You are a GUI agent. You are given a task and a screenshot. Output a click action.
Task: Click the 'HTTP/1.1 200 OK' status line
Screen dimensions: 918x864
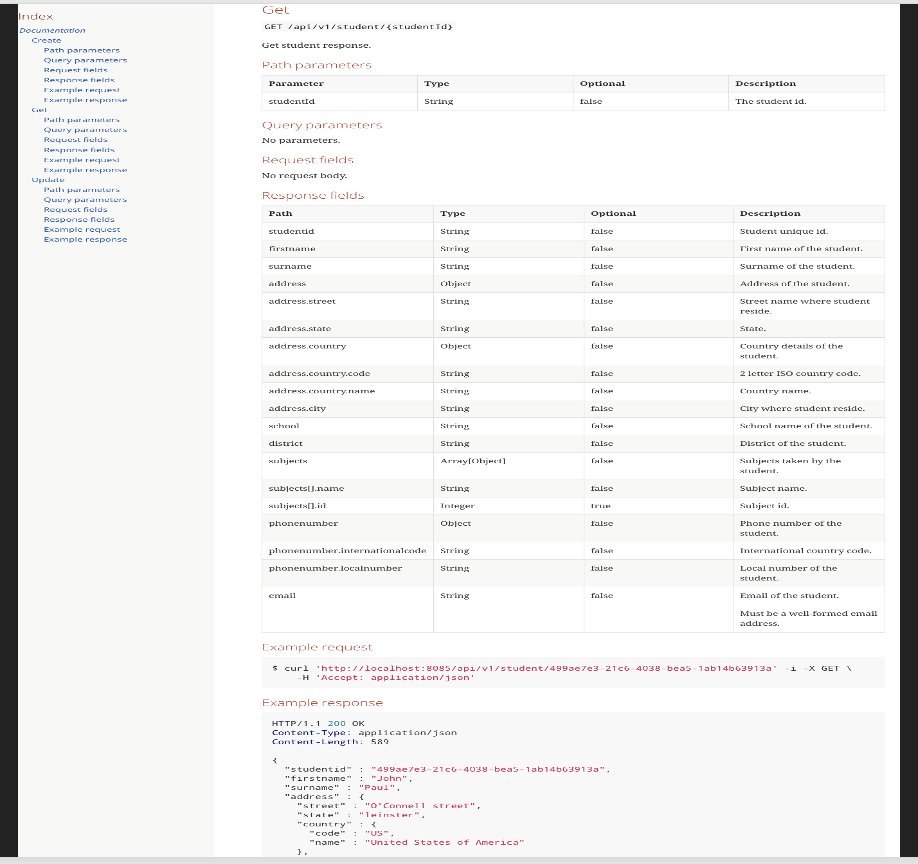pyautogui.click(x=318, y=724)
